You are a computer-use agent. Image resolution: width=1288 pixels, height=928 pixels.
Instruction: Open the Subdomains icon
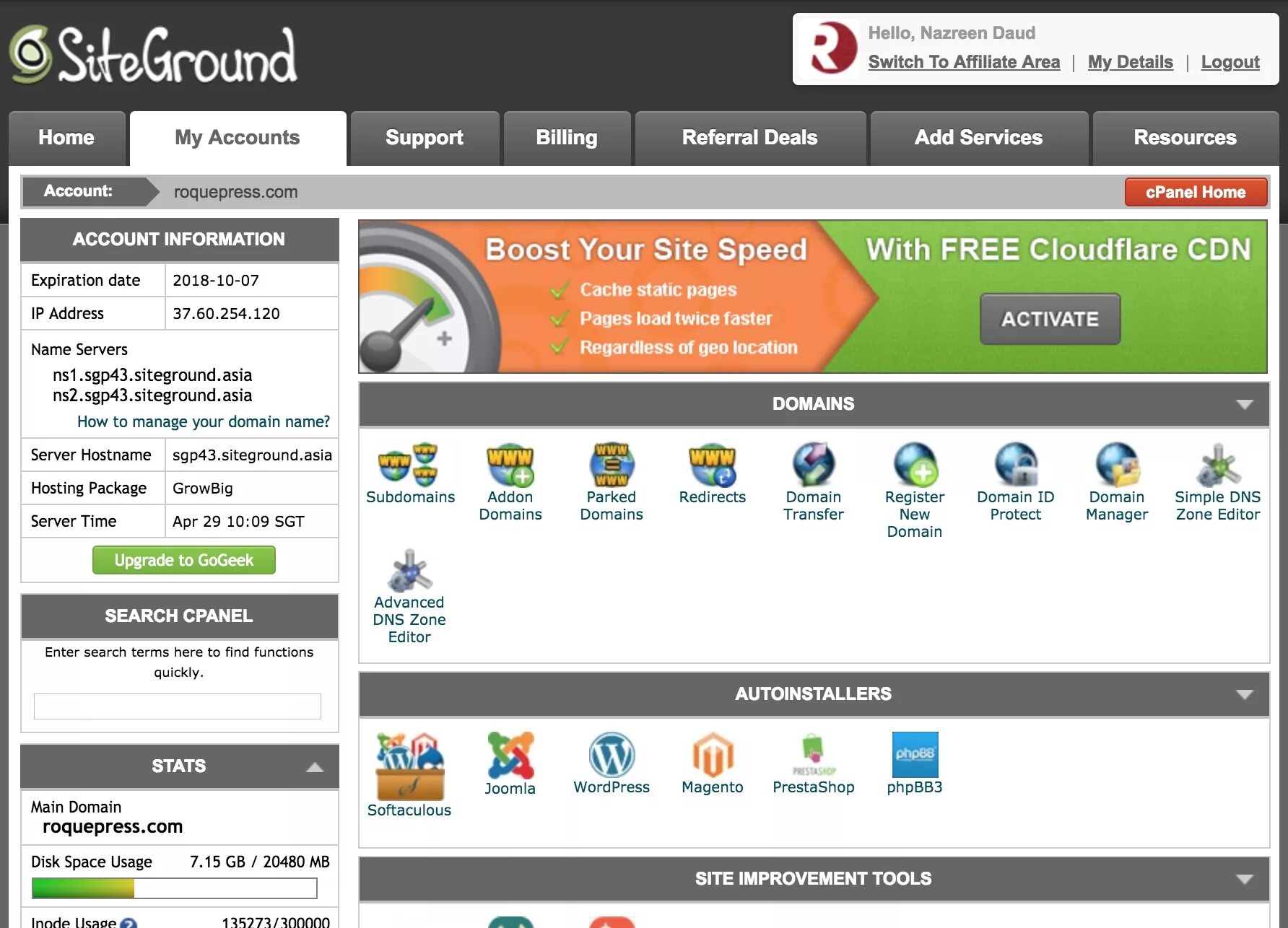click(409, 463)
